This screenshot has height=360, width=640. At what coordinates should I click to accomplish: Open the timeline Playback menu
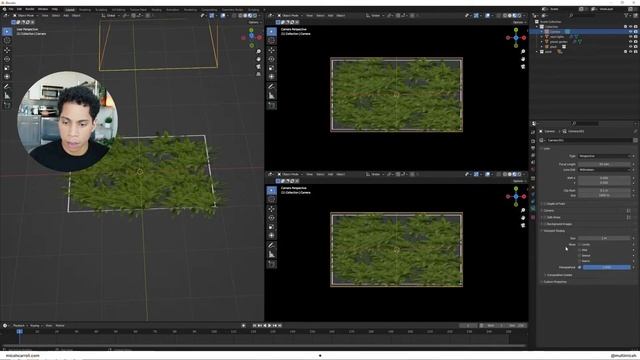coord(19,326)
